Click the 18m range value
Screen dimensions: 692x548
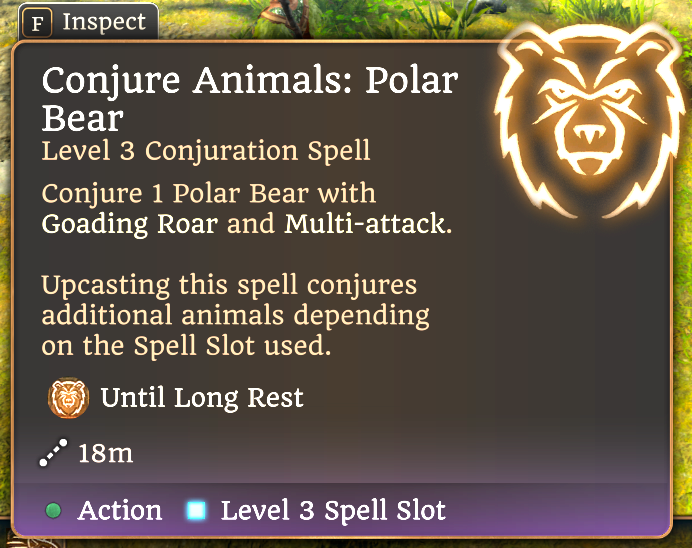tap(105, 453)
